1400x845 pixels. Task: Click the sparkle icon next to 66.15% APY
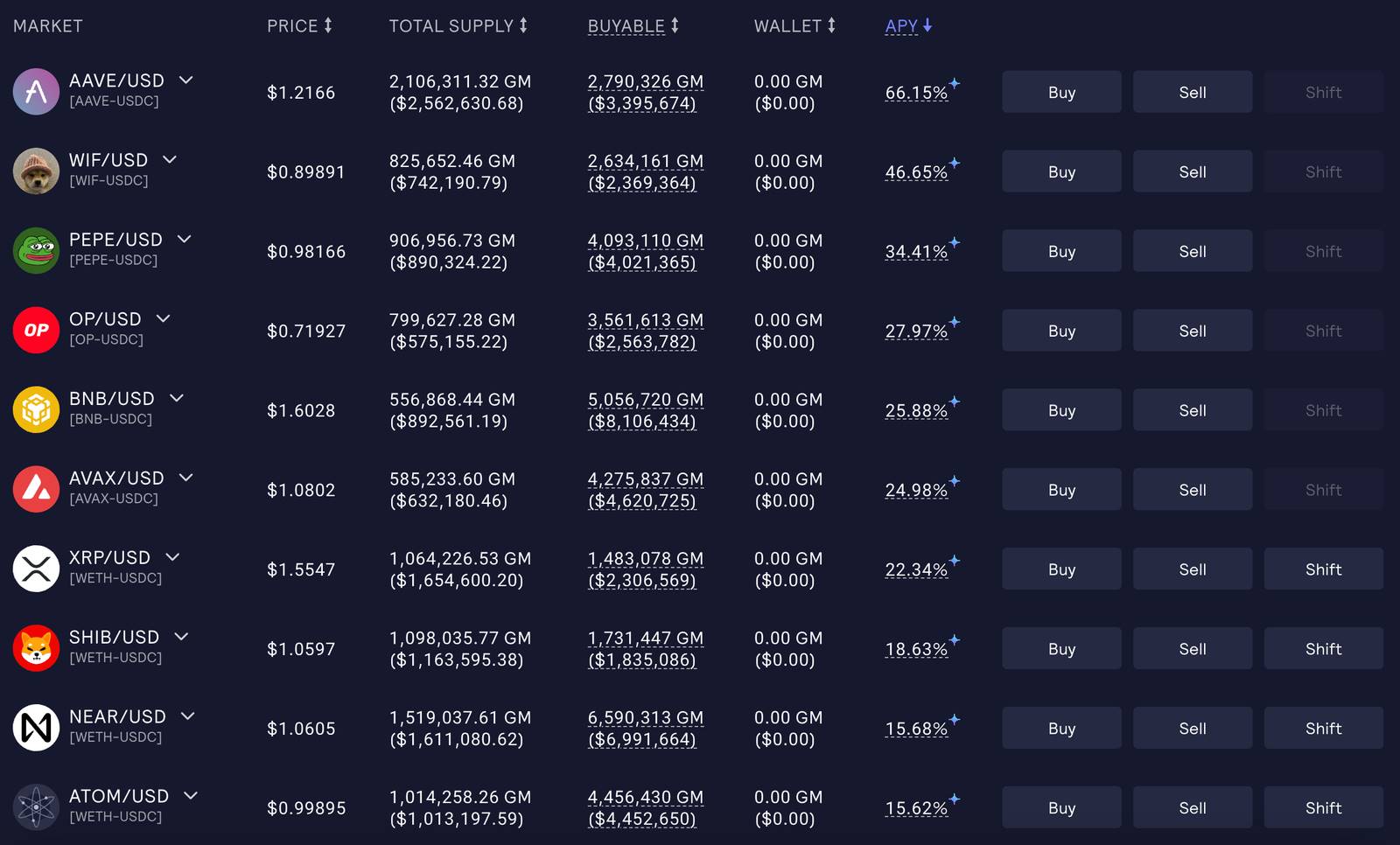pyautogui.click(x=955, y=83)
